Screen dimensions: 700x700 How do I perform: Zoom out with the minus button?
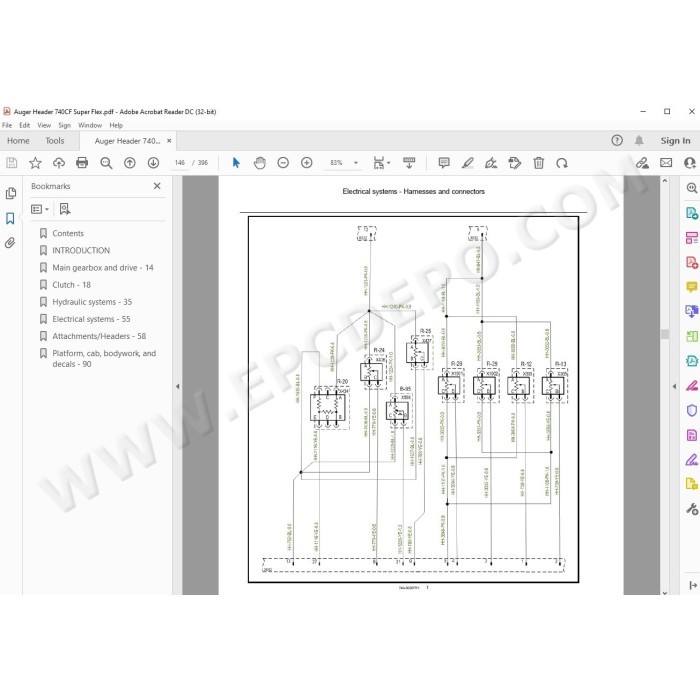(x=283, y=163)
